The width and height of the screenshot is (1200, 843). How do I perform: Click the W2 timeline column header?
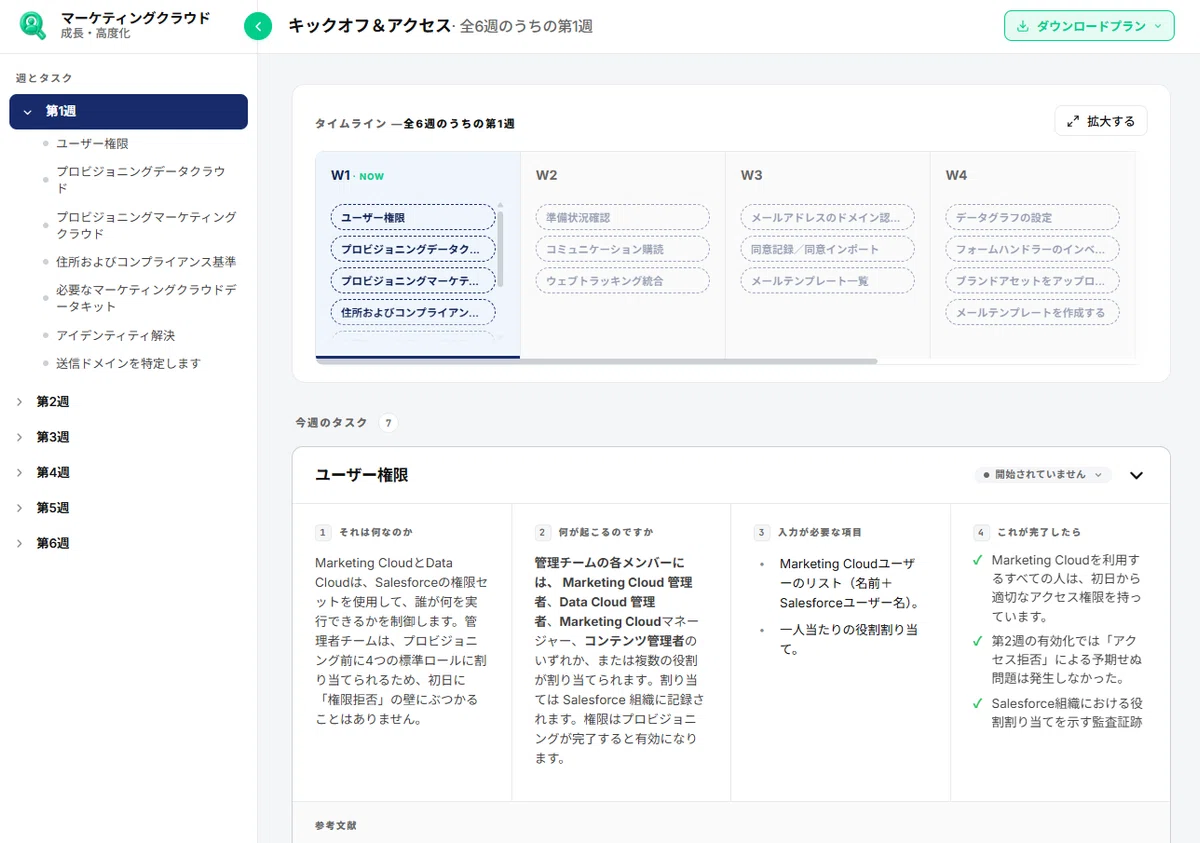point(546,175)
